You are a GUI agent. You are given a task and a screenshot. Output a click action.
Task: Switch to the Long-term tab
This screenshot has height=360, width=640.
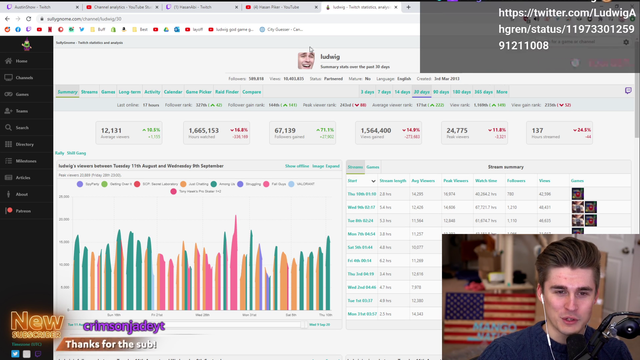[x=129, y=92]
